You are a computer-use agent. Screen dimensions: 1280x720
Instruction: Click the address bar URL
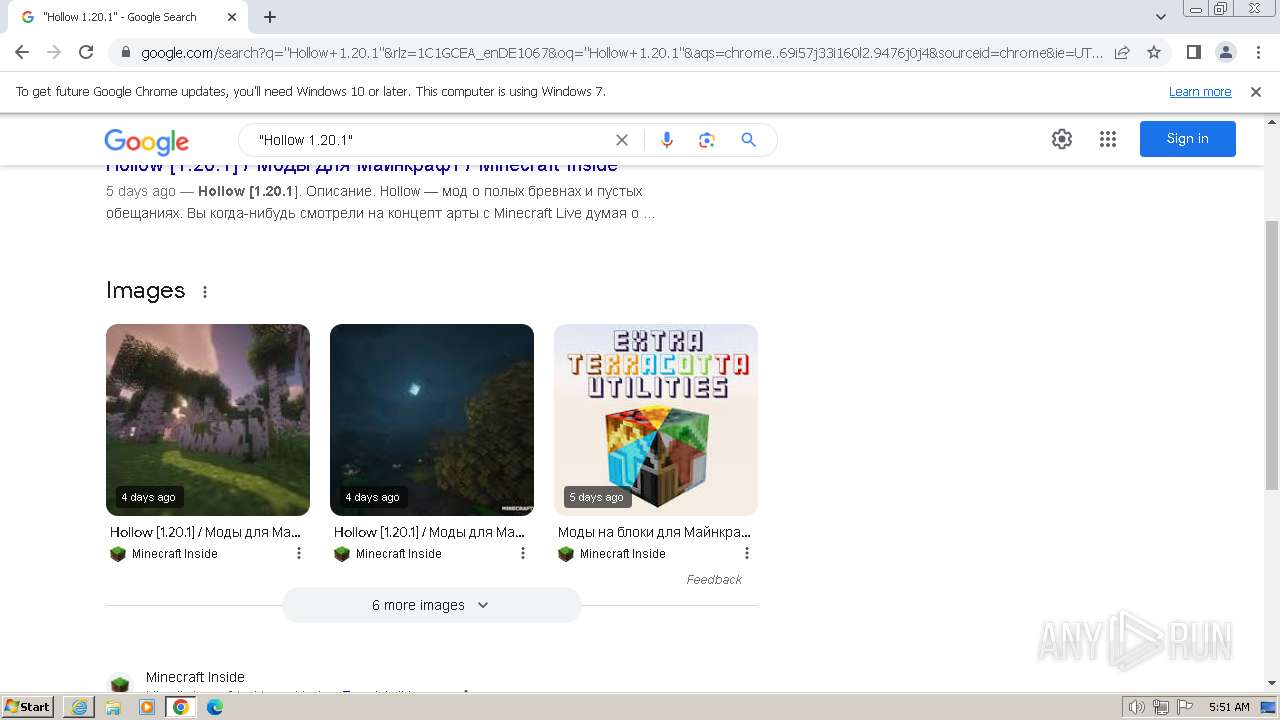(621, 53)
